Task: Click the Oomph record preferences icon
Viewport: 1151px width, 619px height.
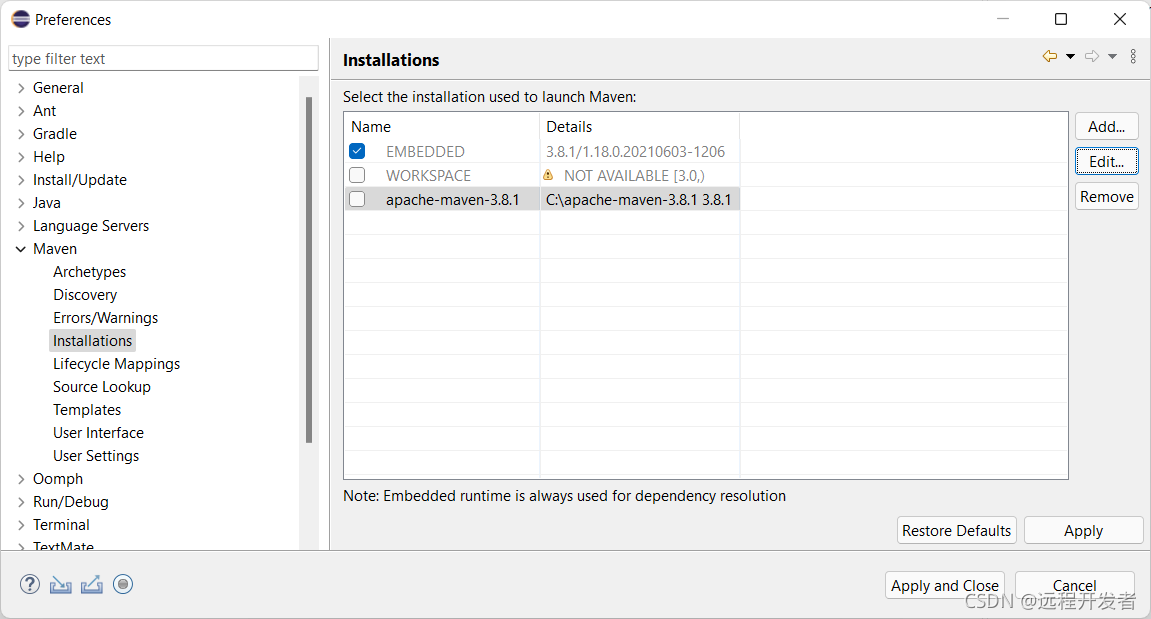Action: tap(123, 584)
